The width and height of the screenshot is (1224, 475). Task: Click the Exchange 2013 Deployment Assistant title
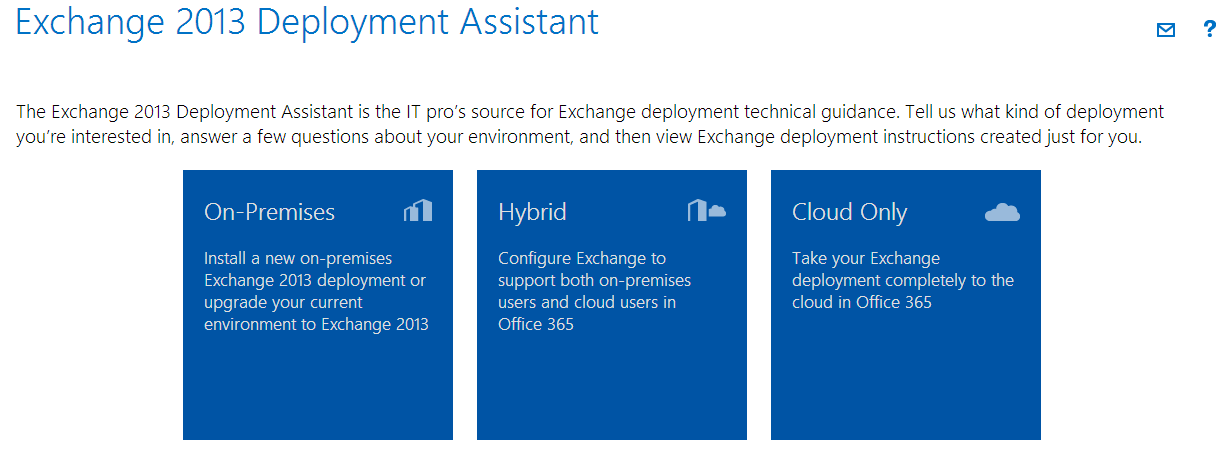coord(307,22)
